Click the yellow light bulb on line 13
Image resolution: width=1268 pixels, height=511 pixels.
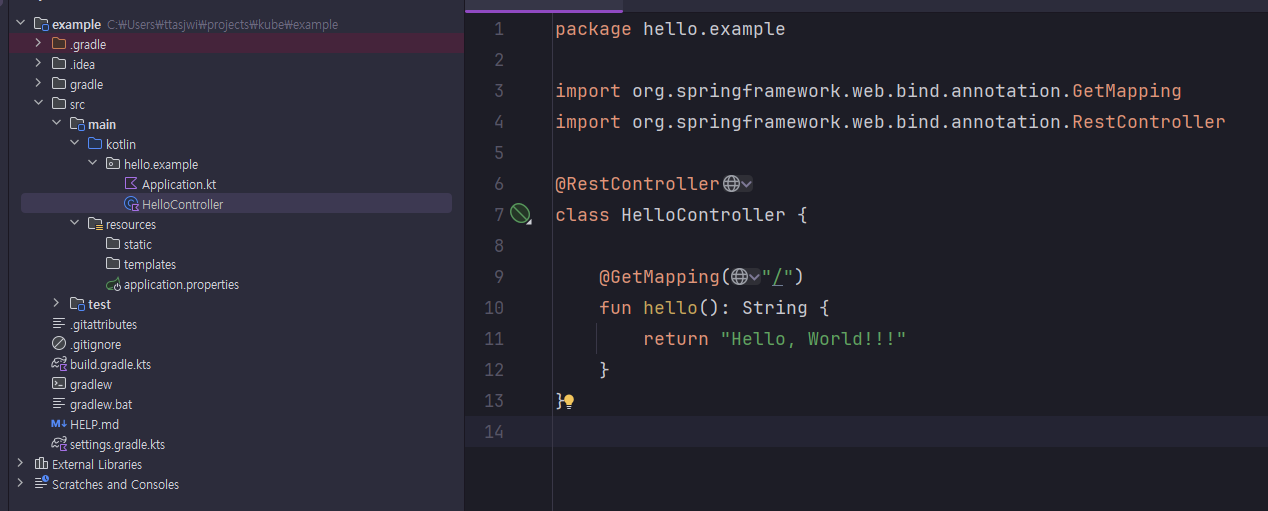[x=569, y=401]
